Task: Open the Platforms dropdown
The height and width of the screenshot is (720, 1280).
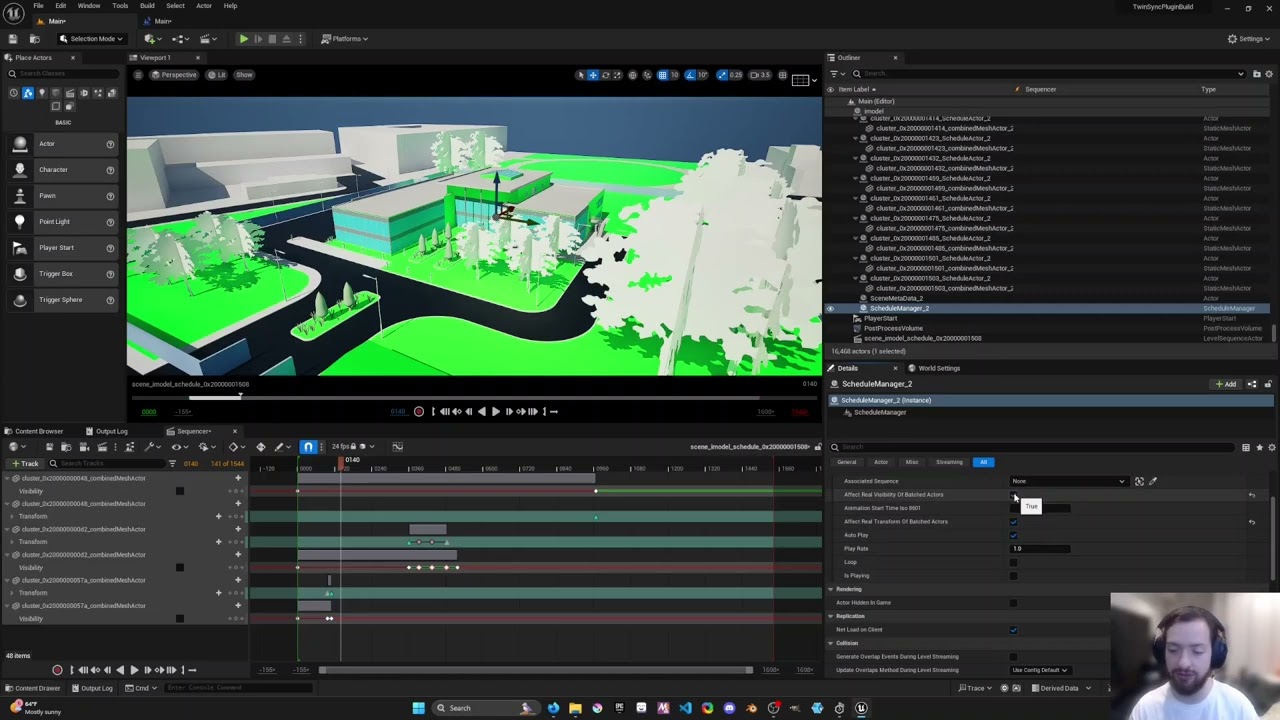Action: 345,39
